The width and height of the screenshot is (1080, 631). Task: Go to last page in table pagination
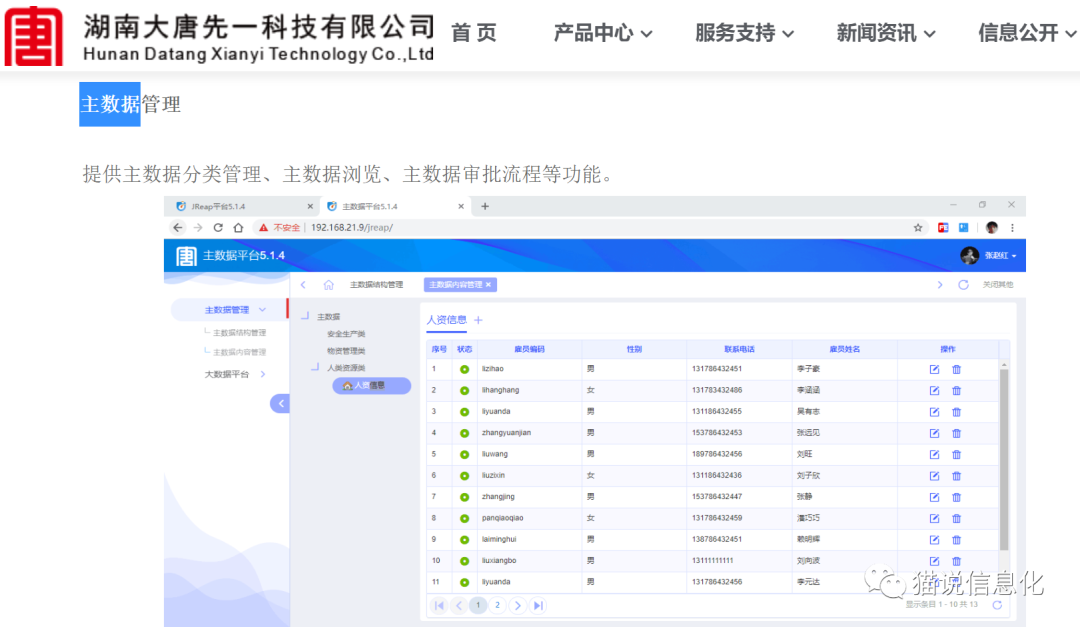click(x=538, y=605)
